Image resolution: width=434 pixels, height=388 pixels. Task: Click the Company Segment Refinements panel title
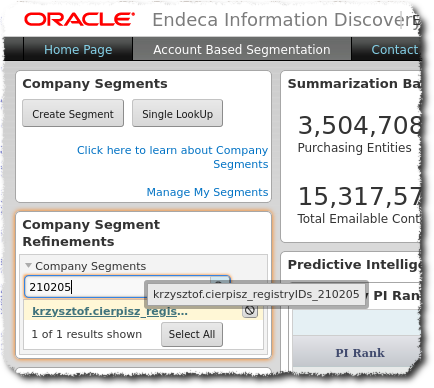[91, 233]
